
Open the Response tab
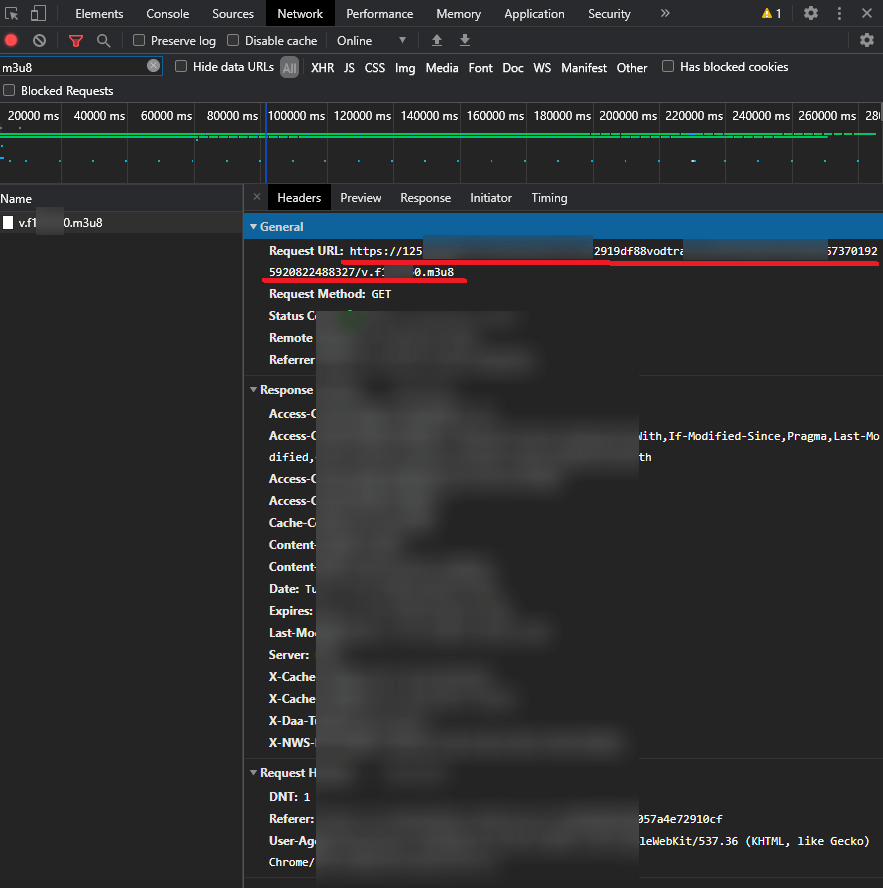click(425, 198)
